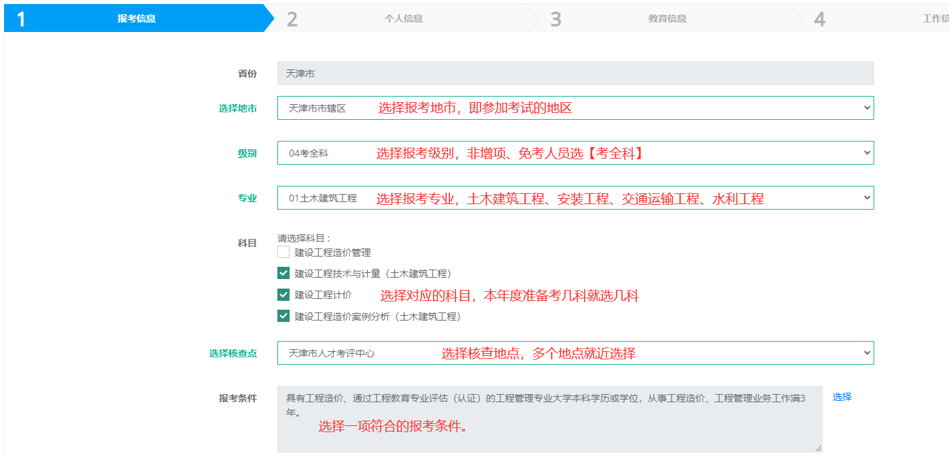This screenshot has height=456, width=950.
Task: Click the 报考条件 text area
Action: [550, 419]
